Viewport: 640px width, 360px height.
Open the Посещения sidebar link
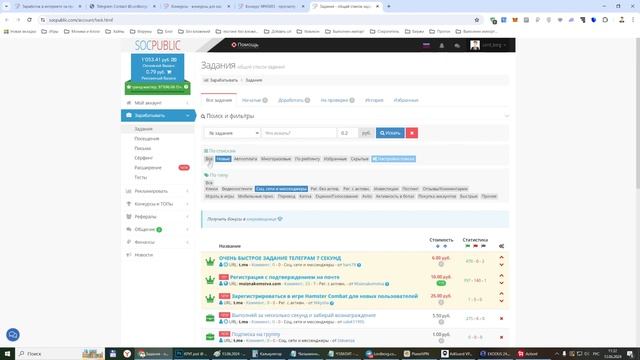[147, 139]
